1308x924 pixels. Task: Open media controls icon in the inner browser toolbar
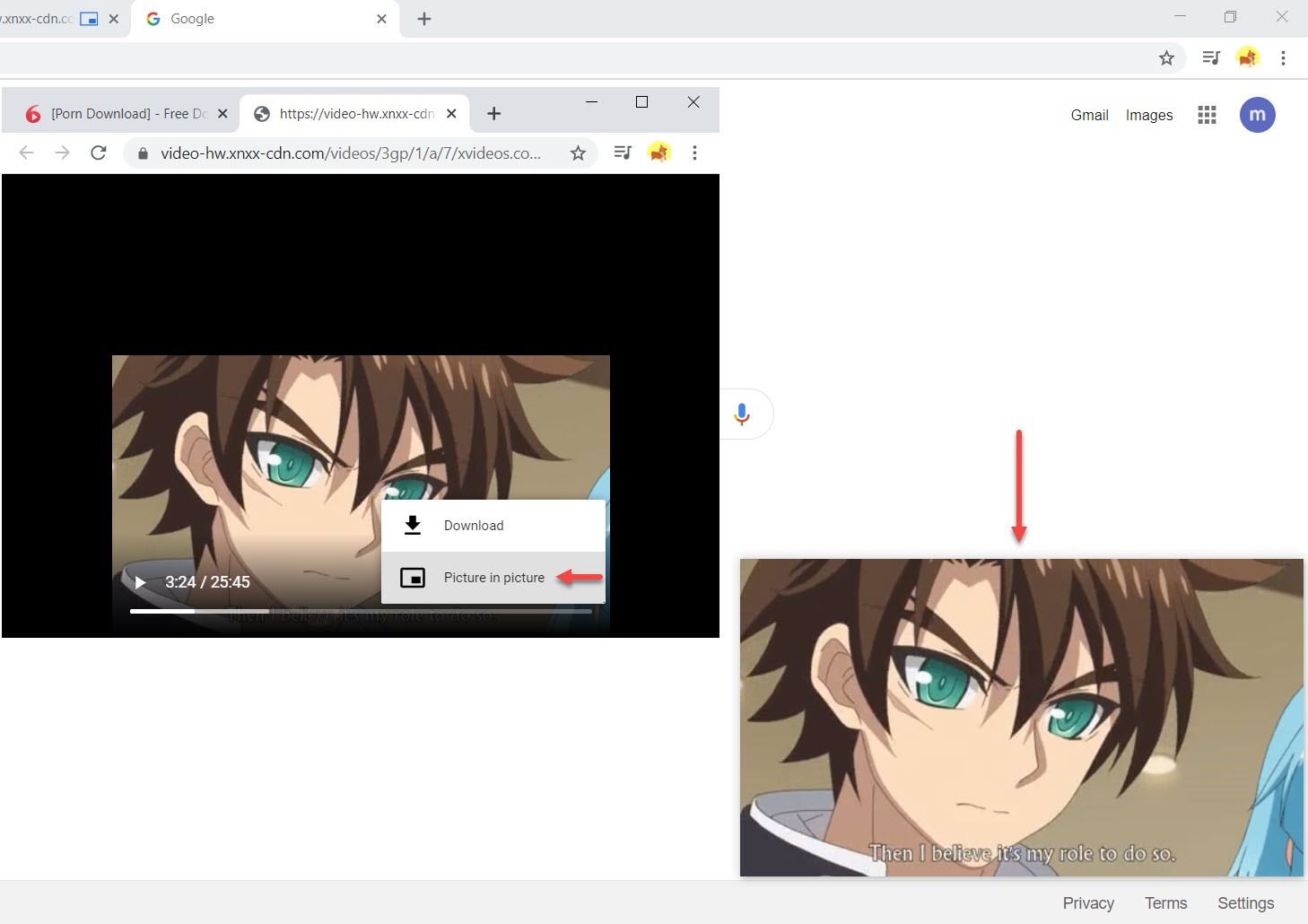(x=623, y=153)
